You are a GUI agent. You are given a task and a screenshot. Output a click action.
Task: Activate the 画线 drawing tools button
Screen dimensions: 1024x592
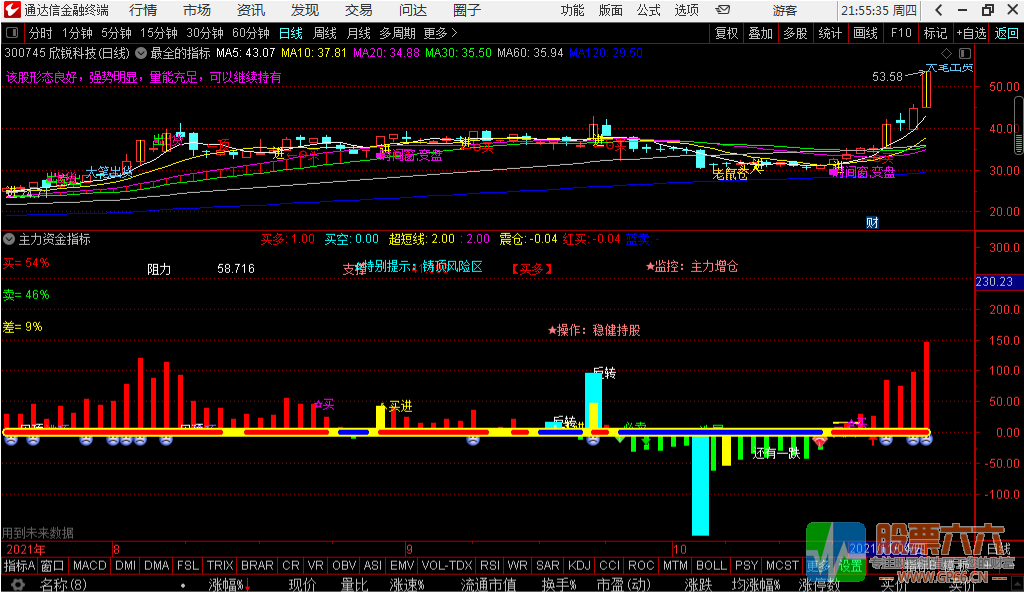[x=865, y=33]
